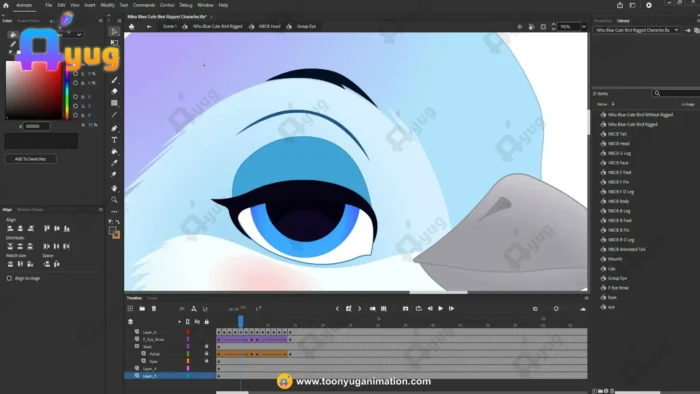
Task: Select the Pen tool
Action: pos(114,128)
